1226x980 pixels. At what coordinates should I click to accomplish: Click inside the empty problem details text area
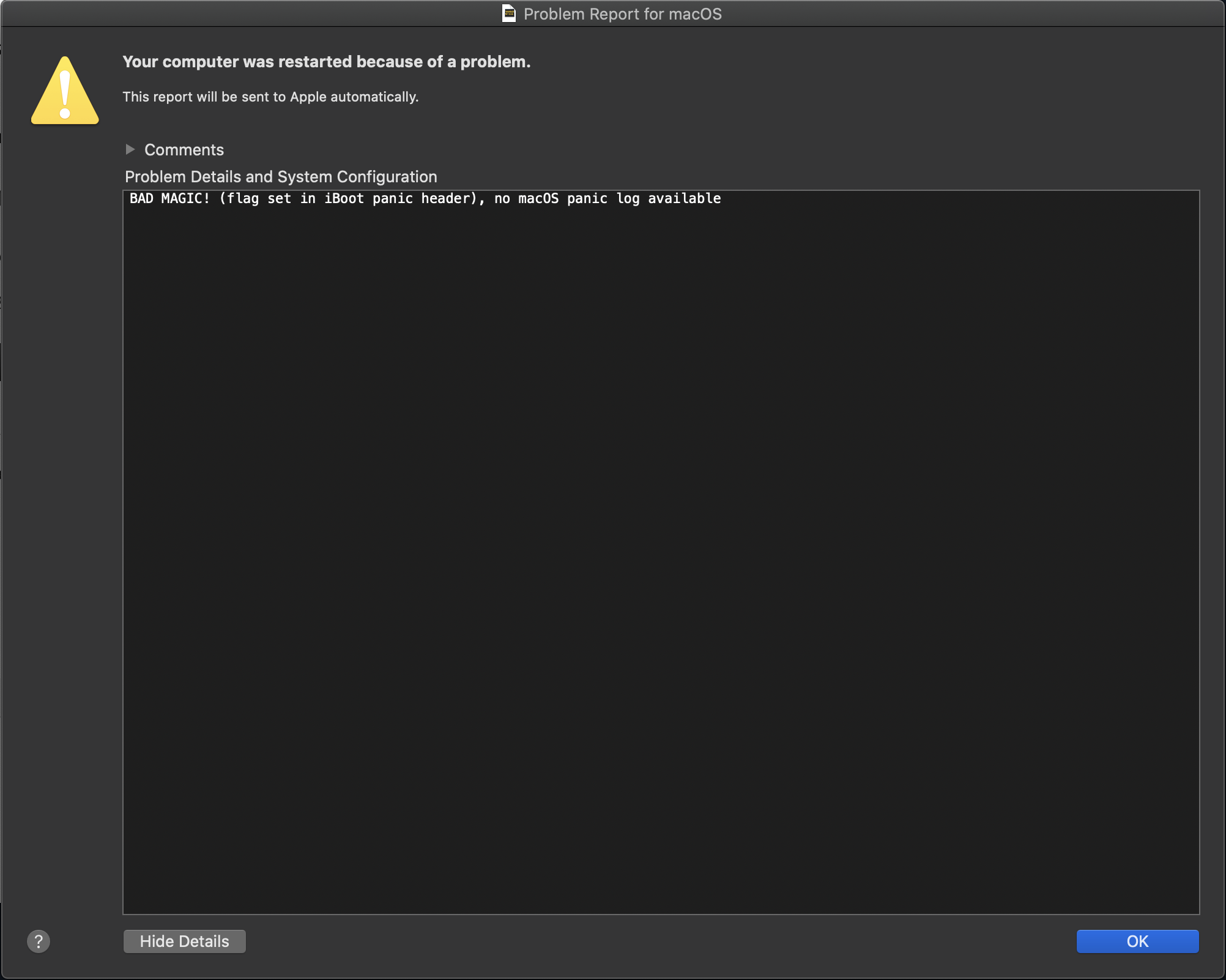click(661, 551)
